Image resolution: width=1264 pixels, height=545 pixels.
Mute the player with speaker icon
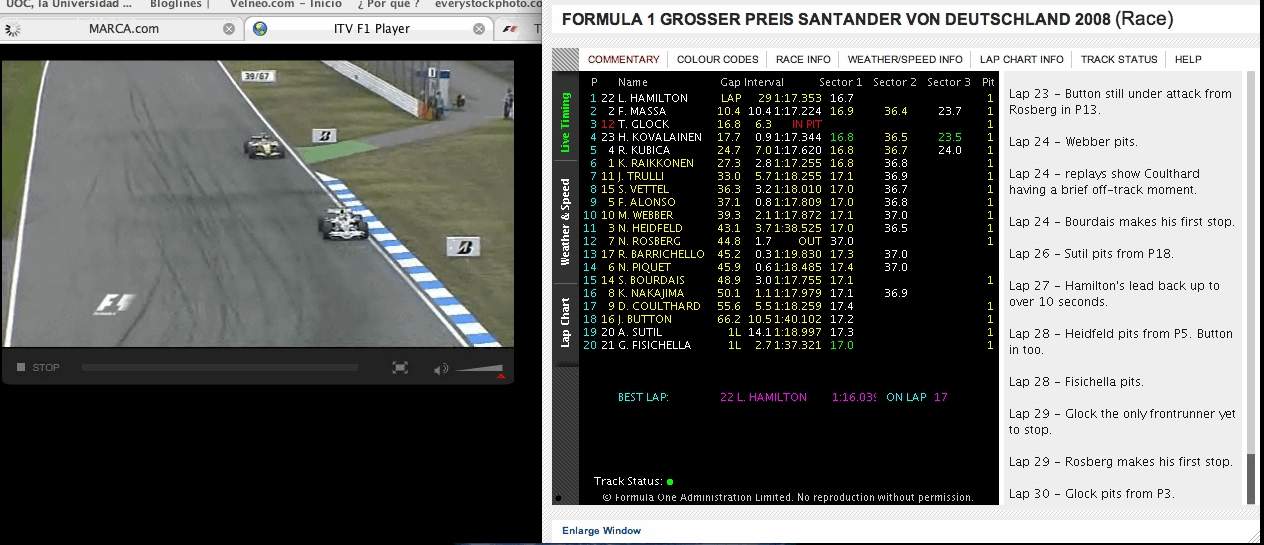tap(441, 369)
